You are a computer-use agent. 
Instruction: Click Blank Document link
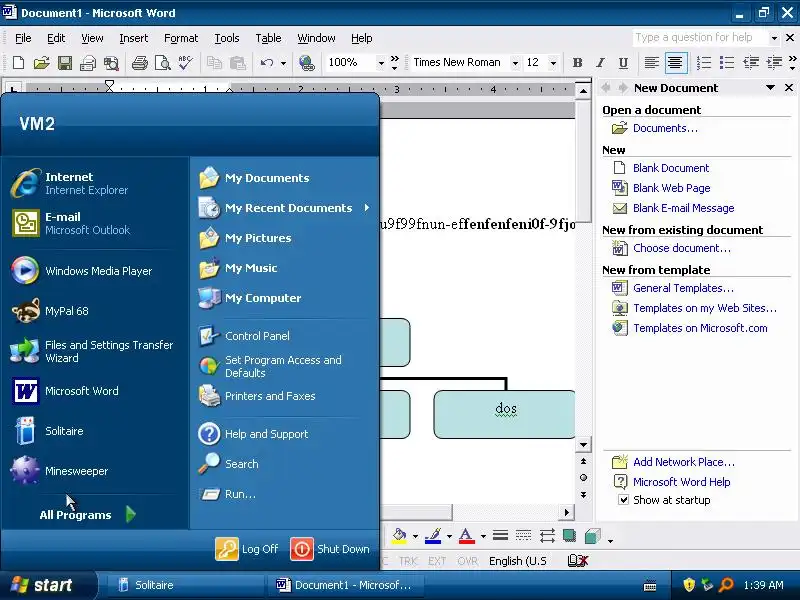pos(671,168)
